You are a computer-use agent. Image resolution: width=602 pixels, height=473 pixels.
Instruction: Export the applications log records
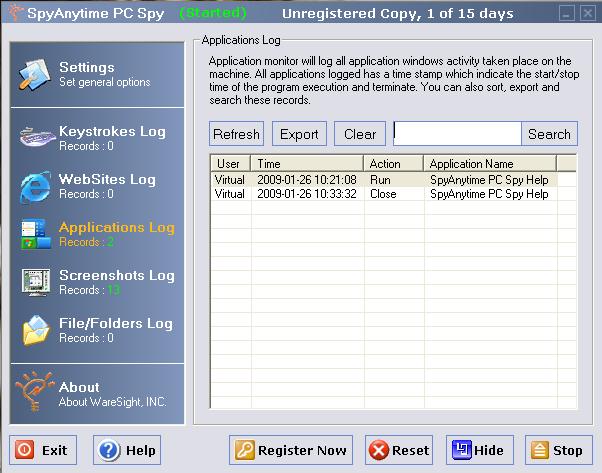[299, 134]
